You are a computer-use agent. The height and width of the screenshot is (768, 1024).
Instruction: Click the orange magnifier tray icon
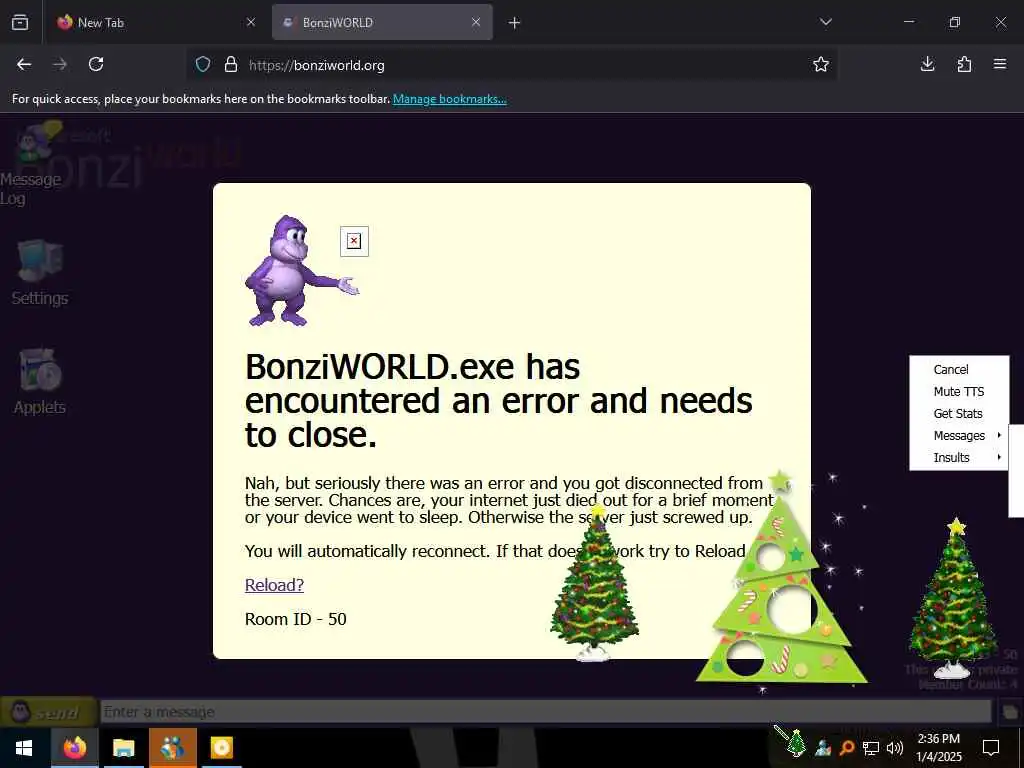tap(847, 747)
